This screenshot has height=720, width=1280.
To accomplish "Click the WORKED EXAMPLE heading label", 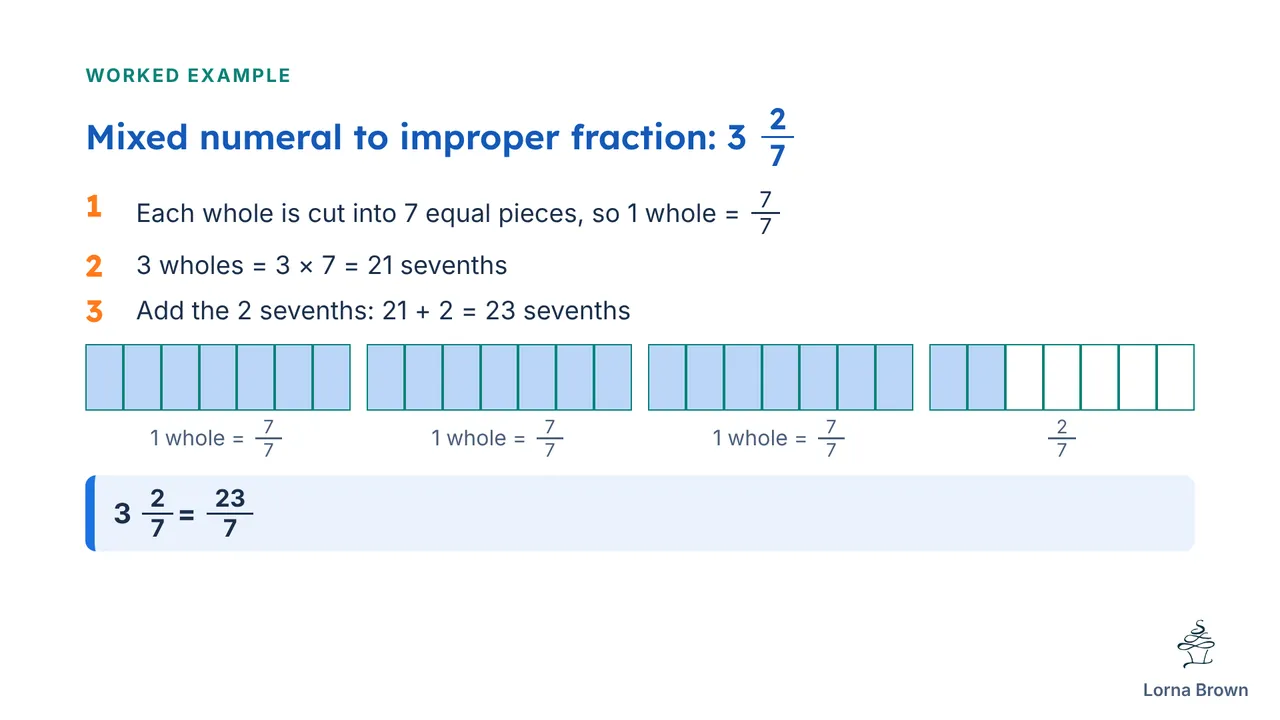I will 188,76.
